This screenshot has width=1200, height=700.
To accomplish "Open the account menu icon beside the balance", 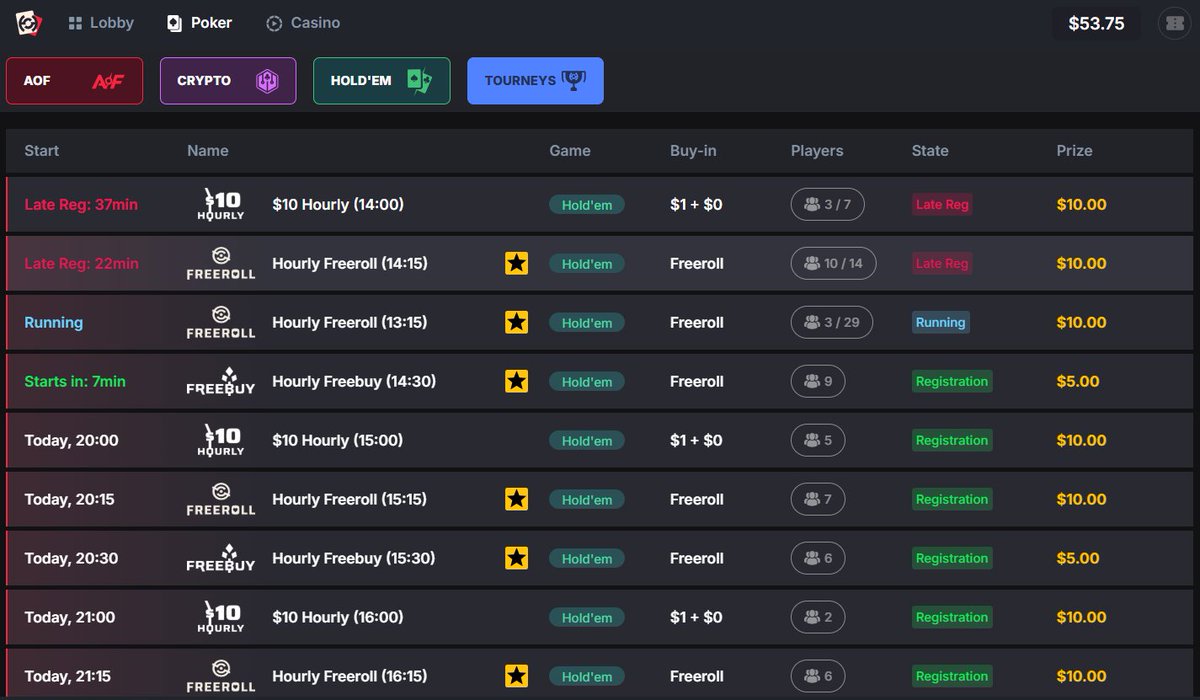I will point(1173,23).
